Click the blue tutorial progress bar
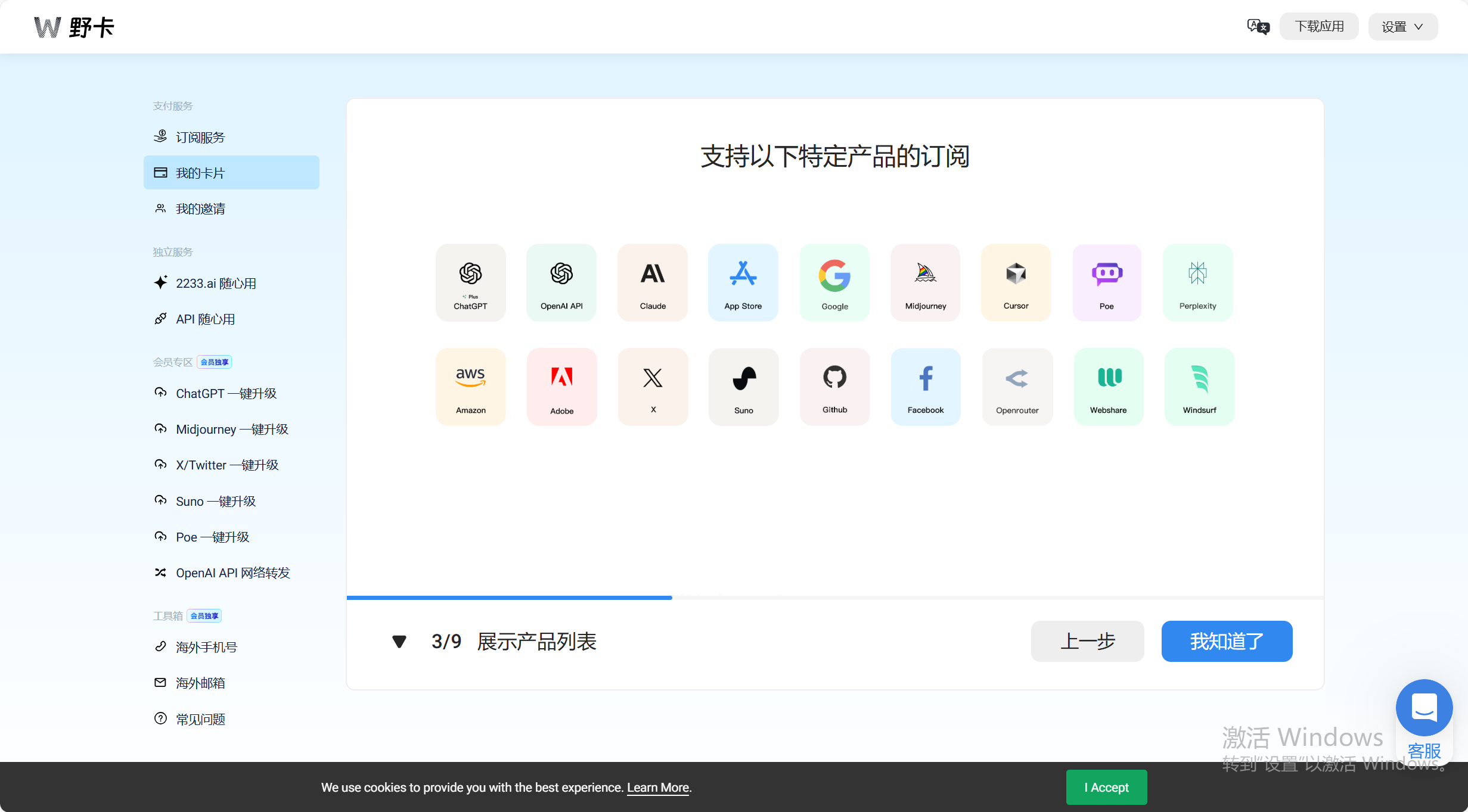This screenshot has width=1468, height=812. pyautogui.click(x=509, y=597)
